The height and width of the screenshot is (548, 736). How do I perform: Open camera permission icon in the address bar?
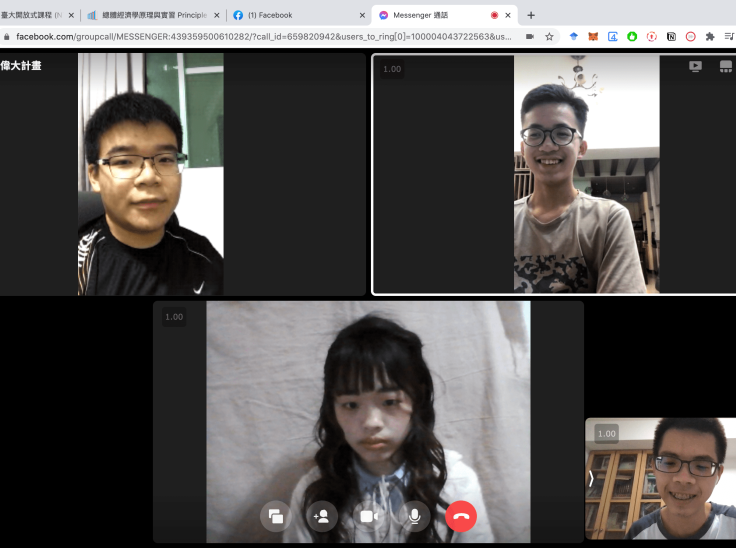pos(529,37)
